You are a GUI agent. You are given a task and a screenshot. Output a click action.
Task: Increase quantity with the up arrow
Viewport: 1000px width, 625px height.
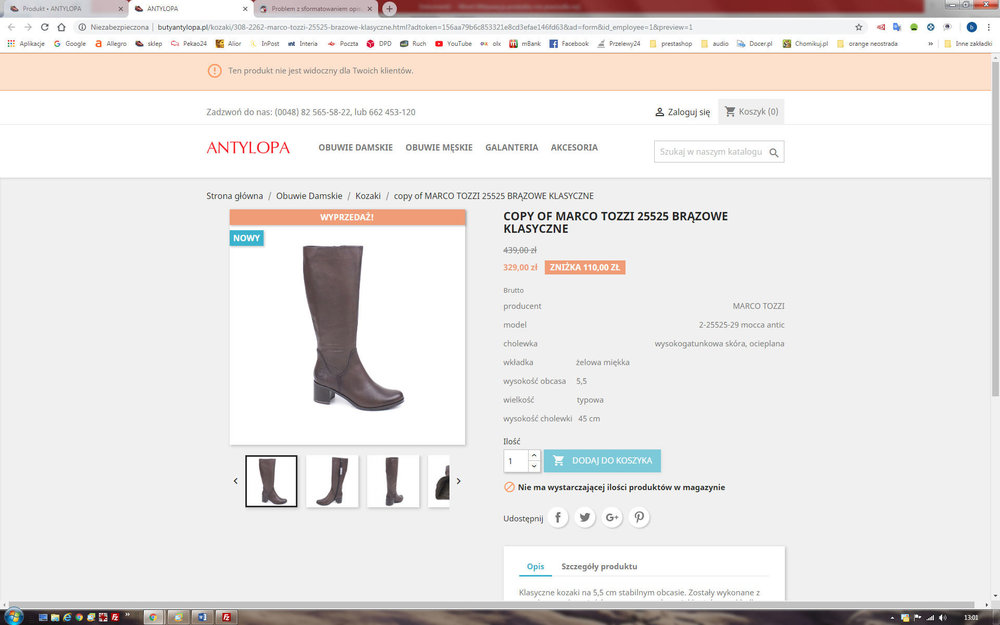[534, 455]
